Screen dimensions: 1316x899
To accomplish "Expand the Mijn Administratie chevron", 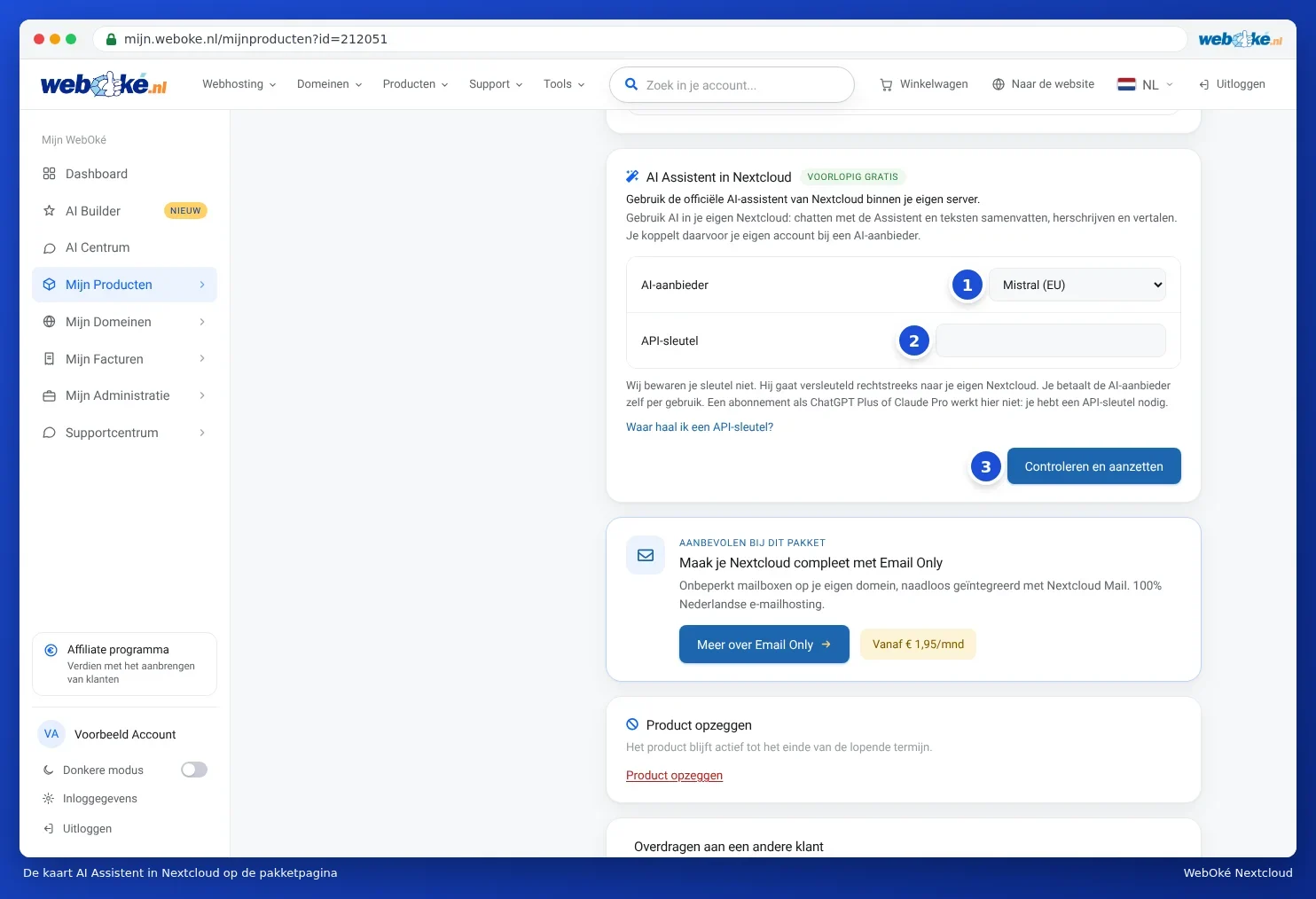I will (202, 395).
